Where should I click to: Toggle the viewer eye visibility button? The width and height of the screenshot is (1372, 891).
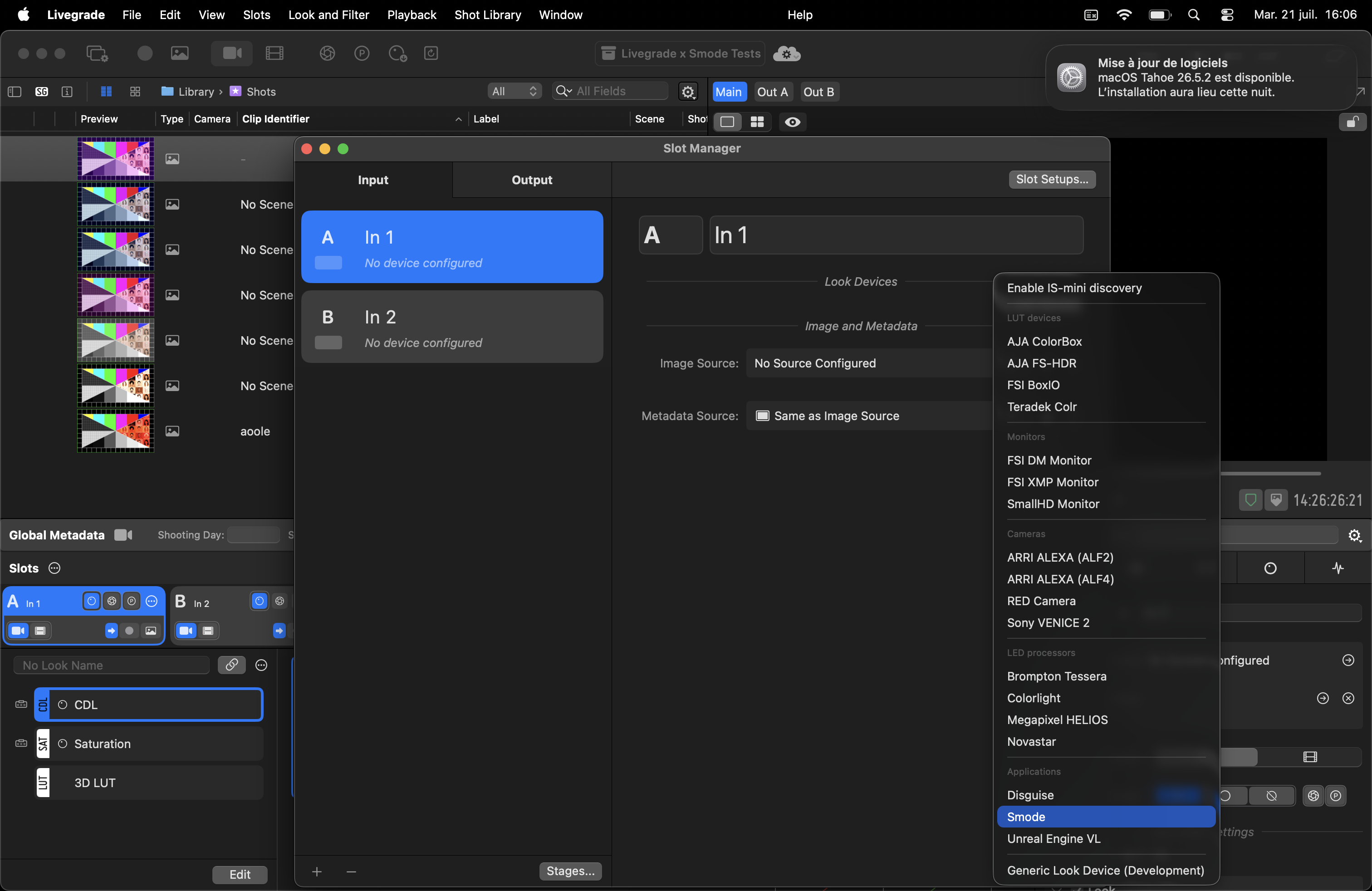pyautogui.click(x=793, y=122)
